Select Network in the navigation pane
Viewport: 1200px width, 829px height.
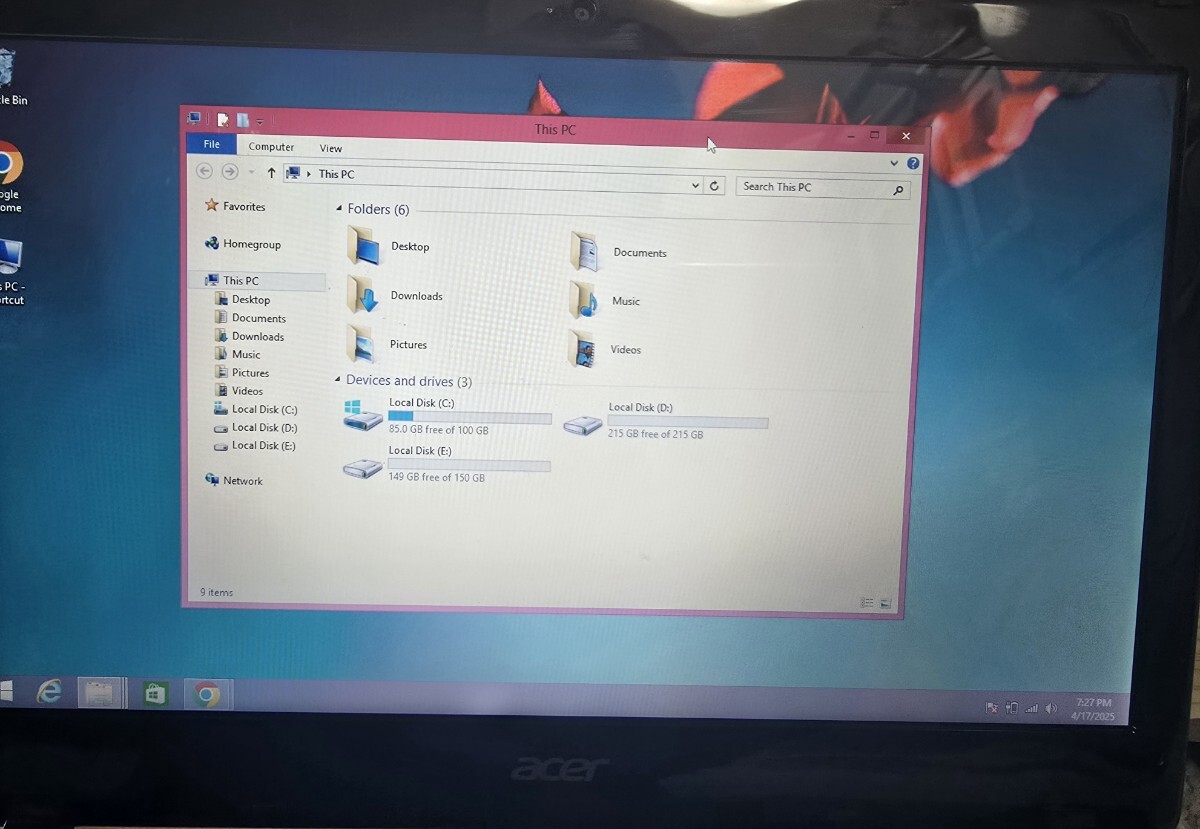(x=242, y=480)
